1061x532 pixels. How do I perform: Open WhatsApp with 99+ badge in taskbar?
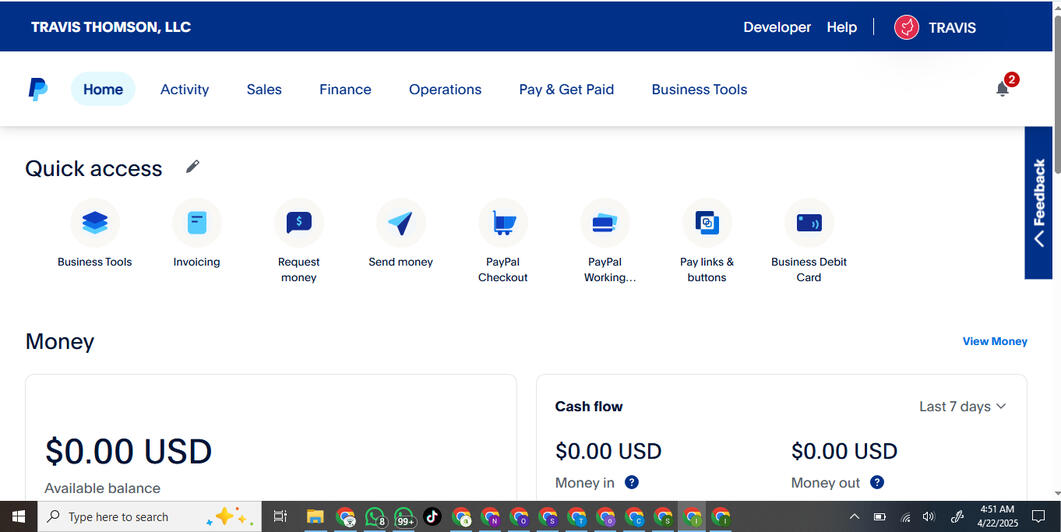[x=404, y=517]
